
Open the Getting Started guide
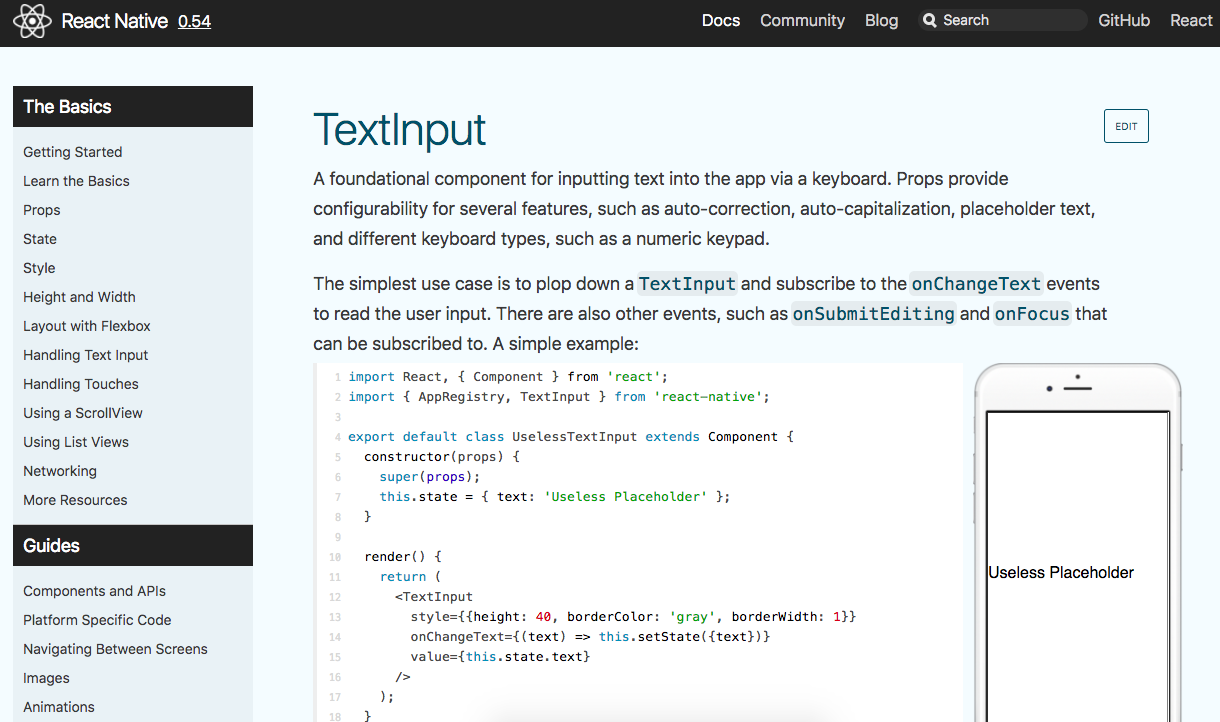[x=72, y=152]
